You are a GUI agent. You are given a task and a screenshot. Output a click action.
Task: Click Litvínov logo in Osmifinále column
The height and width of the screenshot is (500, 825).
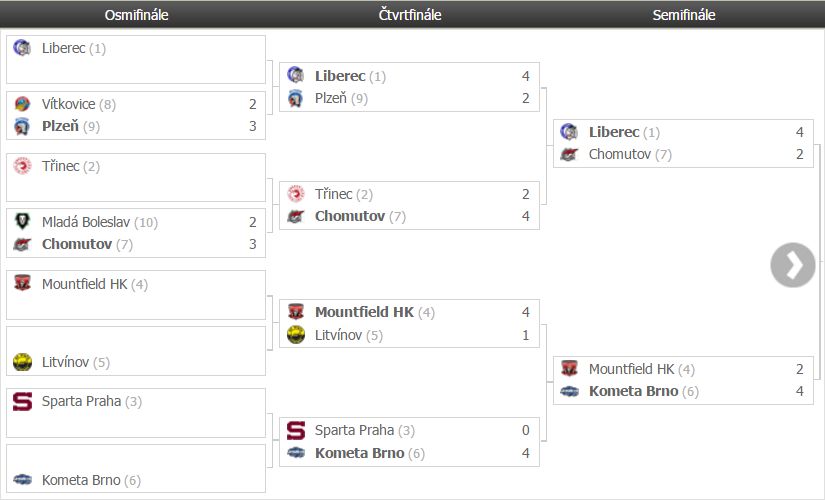[22, 362]
